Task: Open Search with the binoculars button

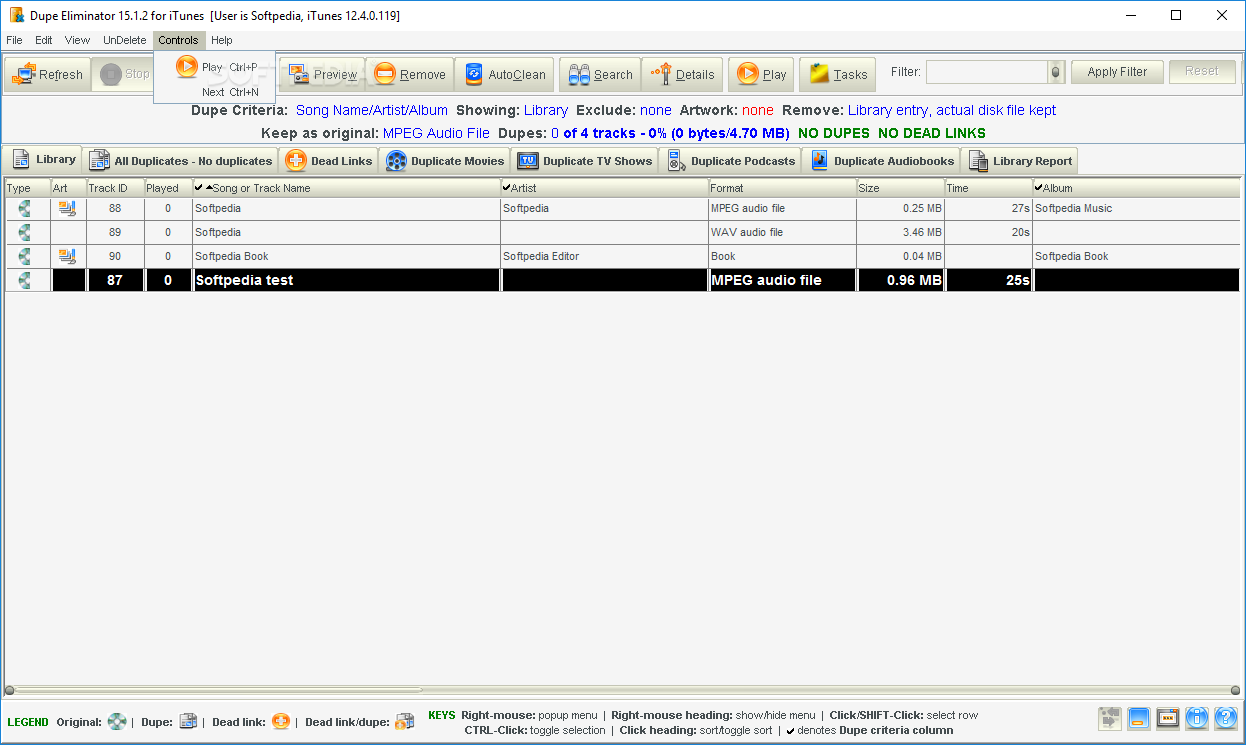Action: click(600, 74)
